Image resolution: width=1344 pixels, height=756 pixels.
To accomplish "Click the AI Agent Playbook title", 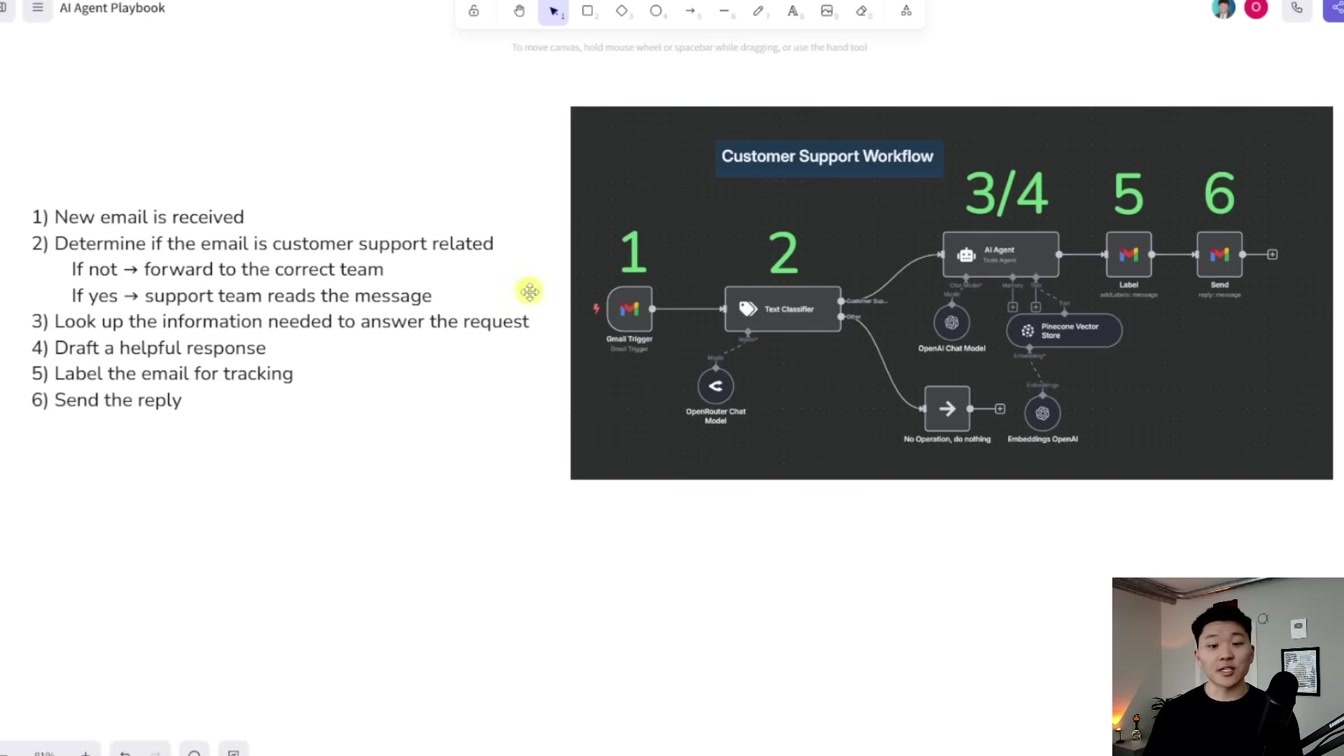I will 112,8.
